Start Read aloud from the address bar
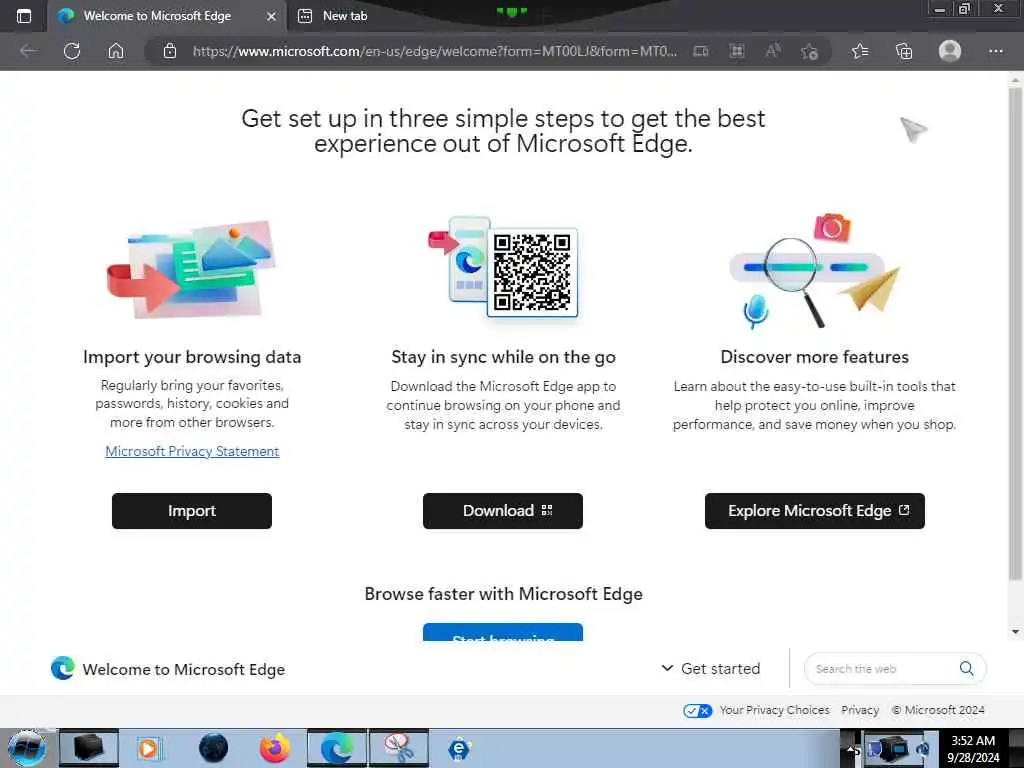 point(773,51)
